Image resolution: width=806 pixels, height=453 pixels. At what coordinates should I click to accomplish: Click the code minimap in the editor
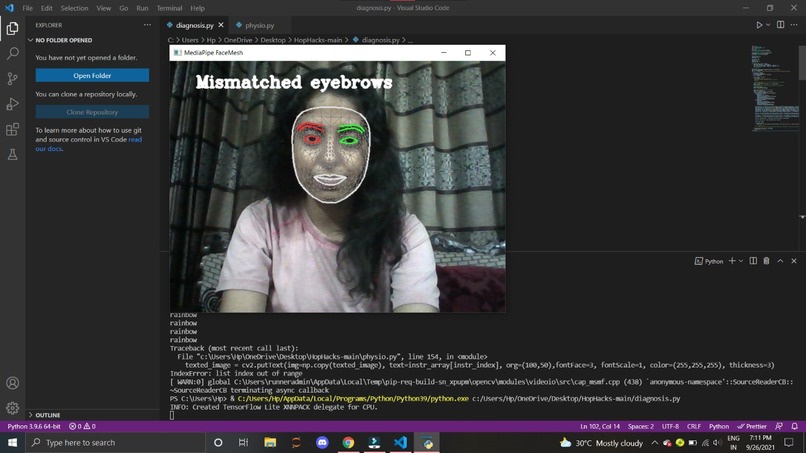[775, 88]
